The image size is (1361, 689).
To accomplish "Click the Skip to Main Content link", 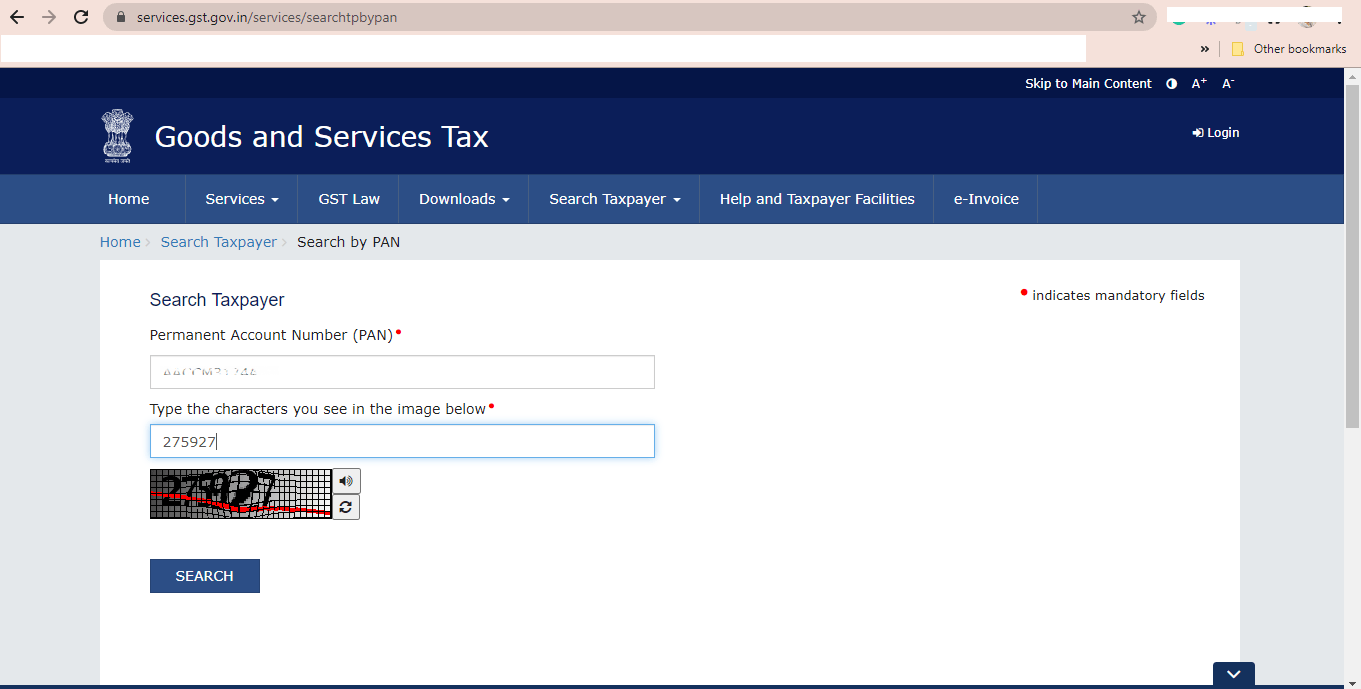I will (1088, 83).
